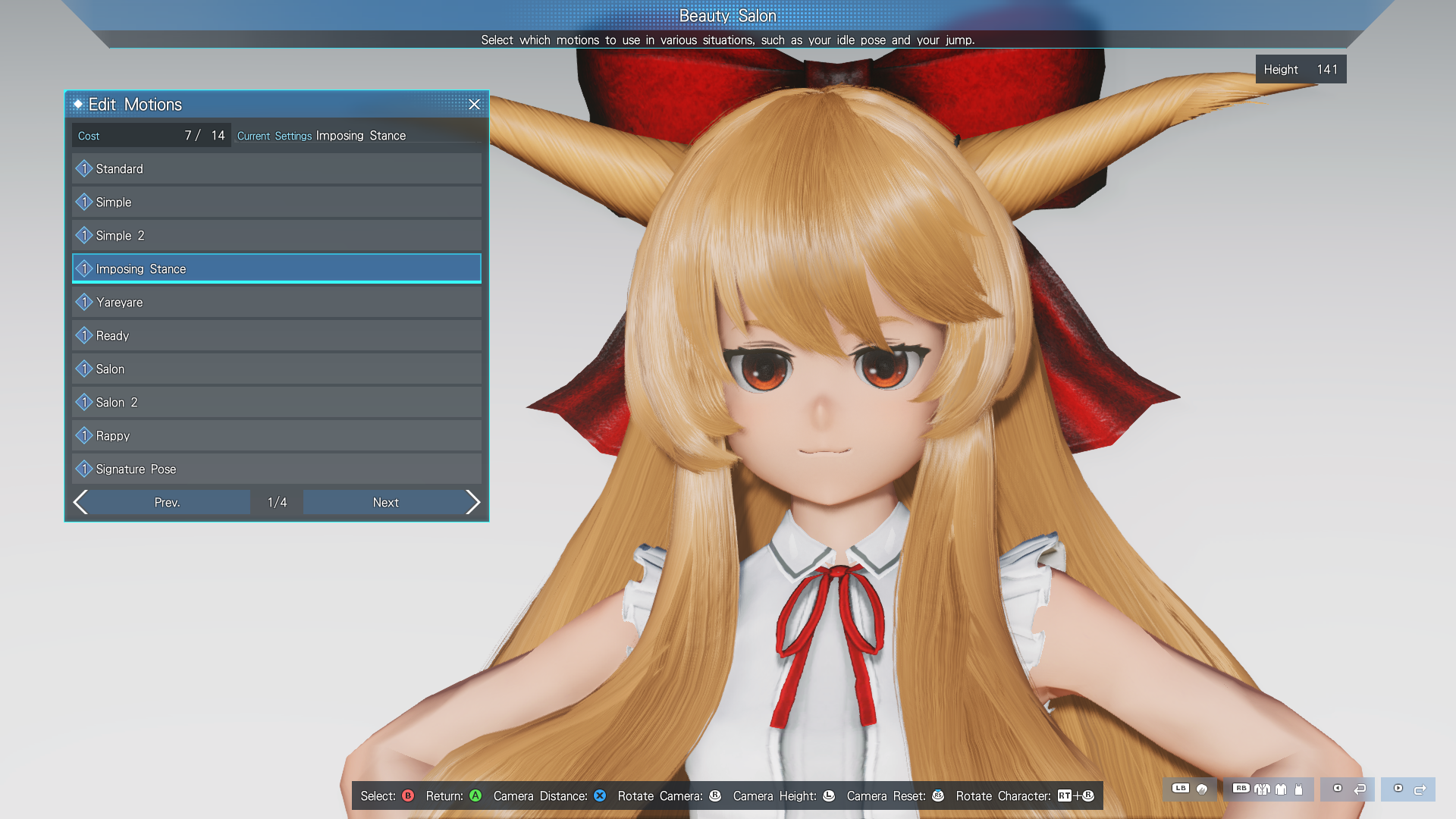Click the diamond icon beside Edit Motions title

coord(77,104)
